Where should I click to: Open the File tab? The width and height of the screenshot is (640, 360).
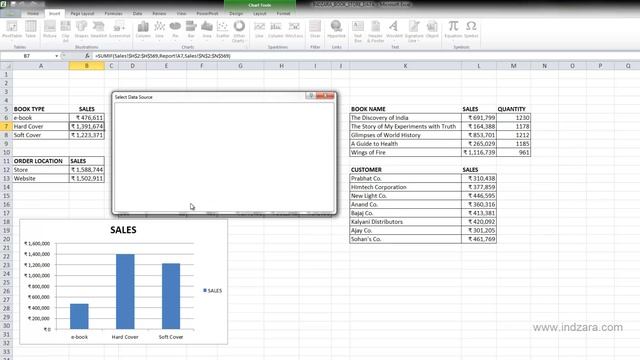tap(10, 13)
